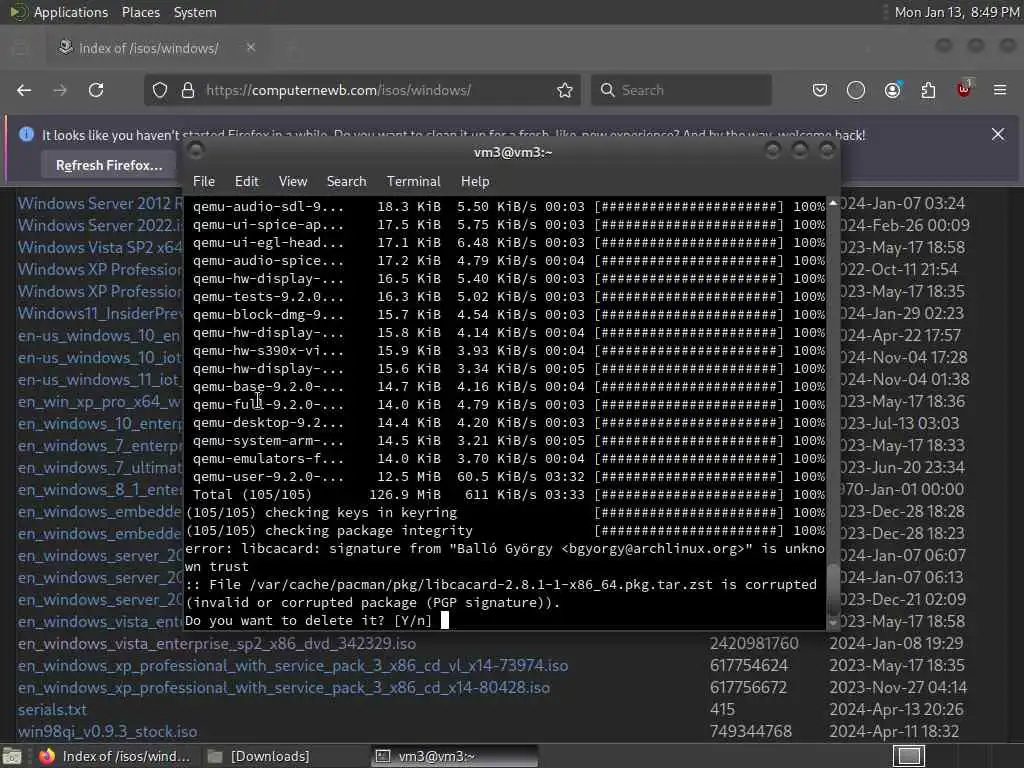Open the shield tracking protection icon
1024x768 pixels.
(x=160, y=90)
